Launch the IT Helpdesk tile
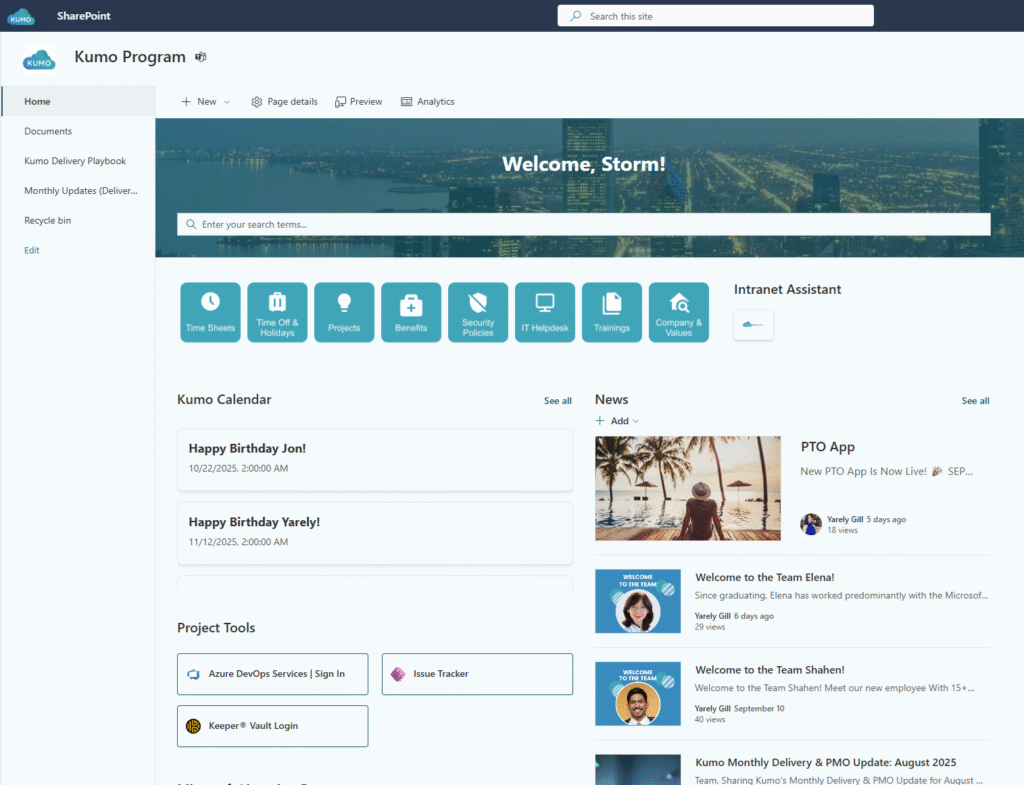 pyautogui.click(x=545, y=312)
